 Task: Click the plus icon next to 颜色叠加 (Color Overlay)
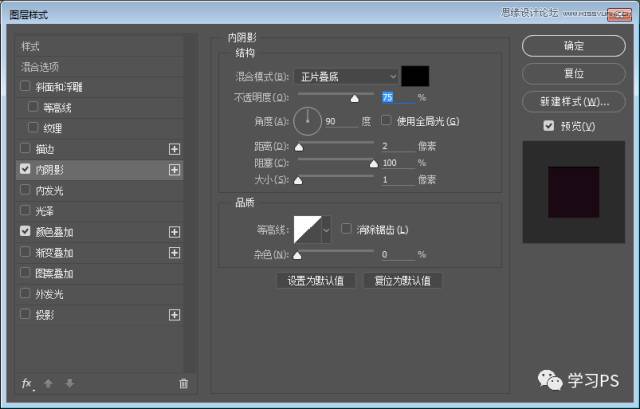click(x=175, y=232)
